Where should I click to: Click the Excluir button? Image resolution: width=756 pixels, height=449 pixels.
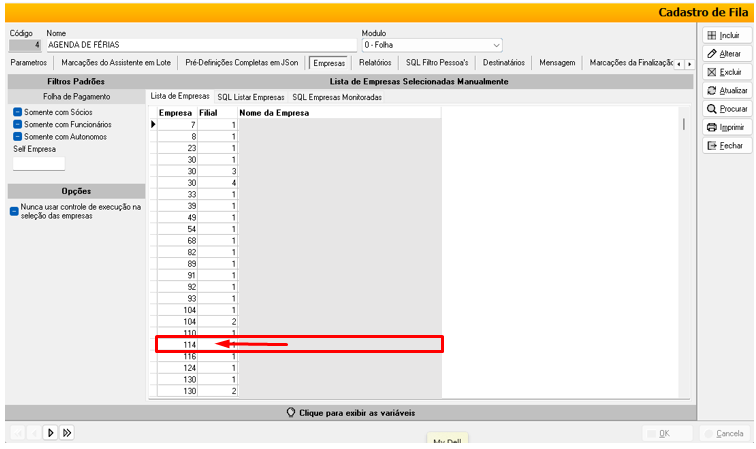click(x=726, y=72)
